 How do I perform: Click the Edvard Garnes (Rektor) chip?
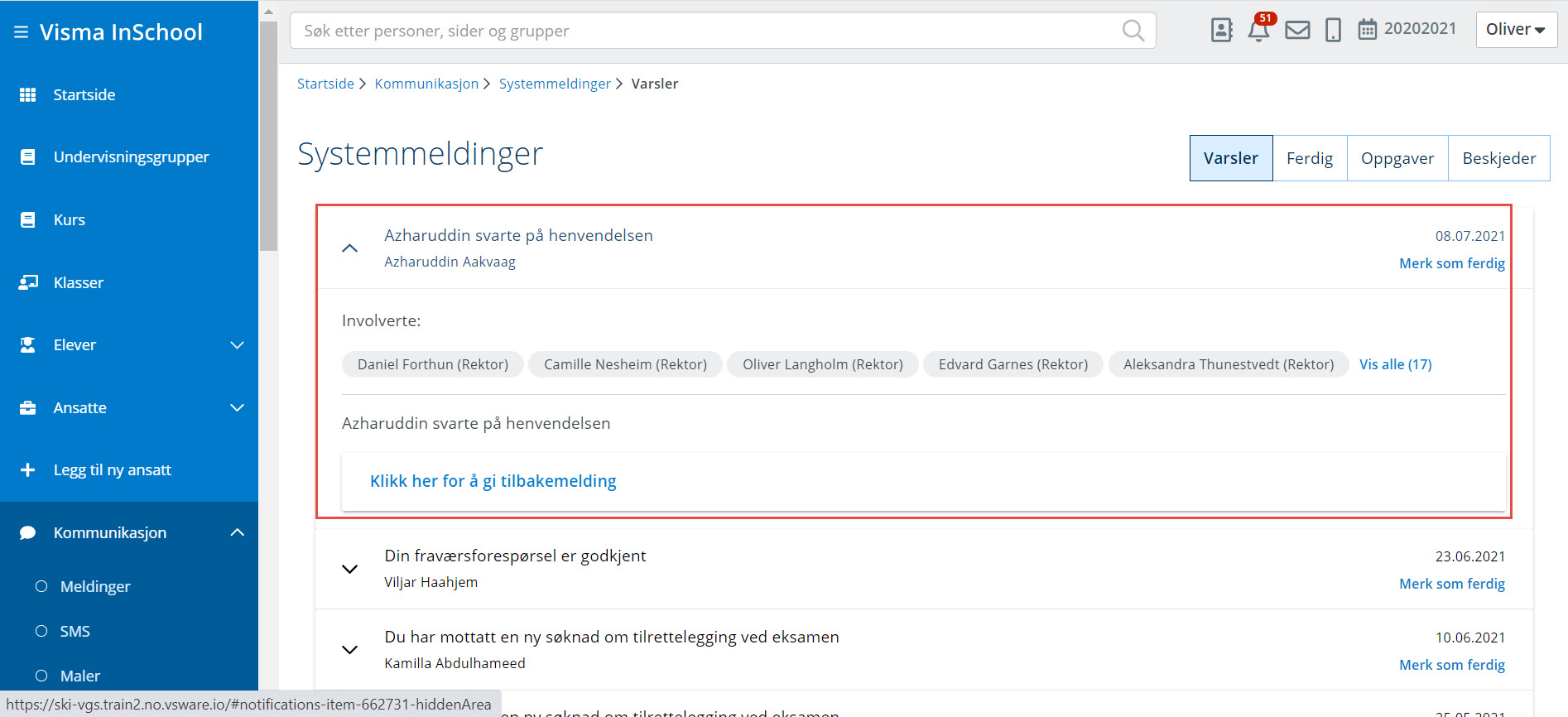[1013, 364]
